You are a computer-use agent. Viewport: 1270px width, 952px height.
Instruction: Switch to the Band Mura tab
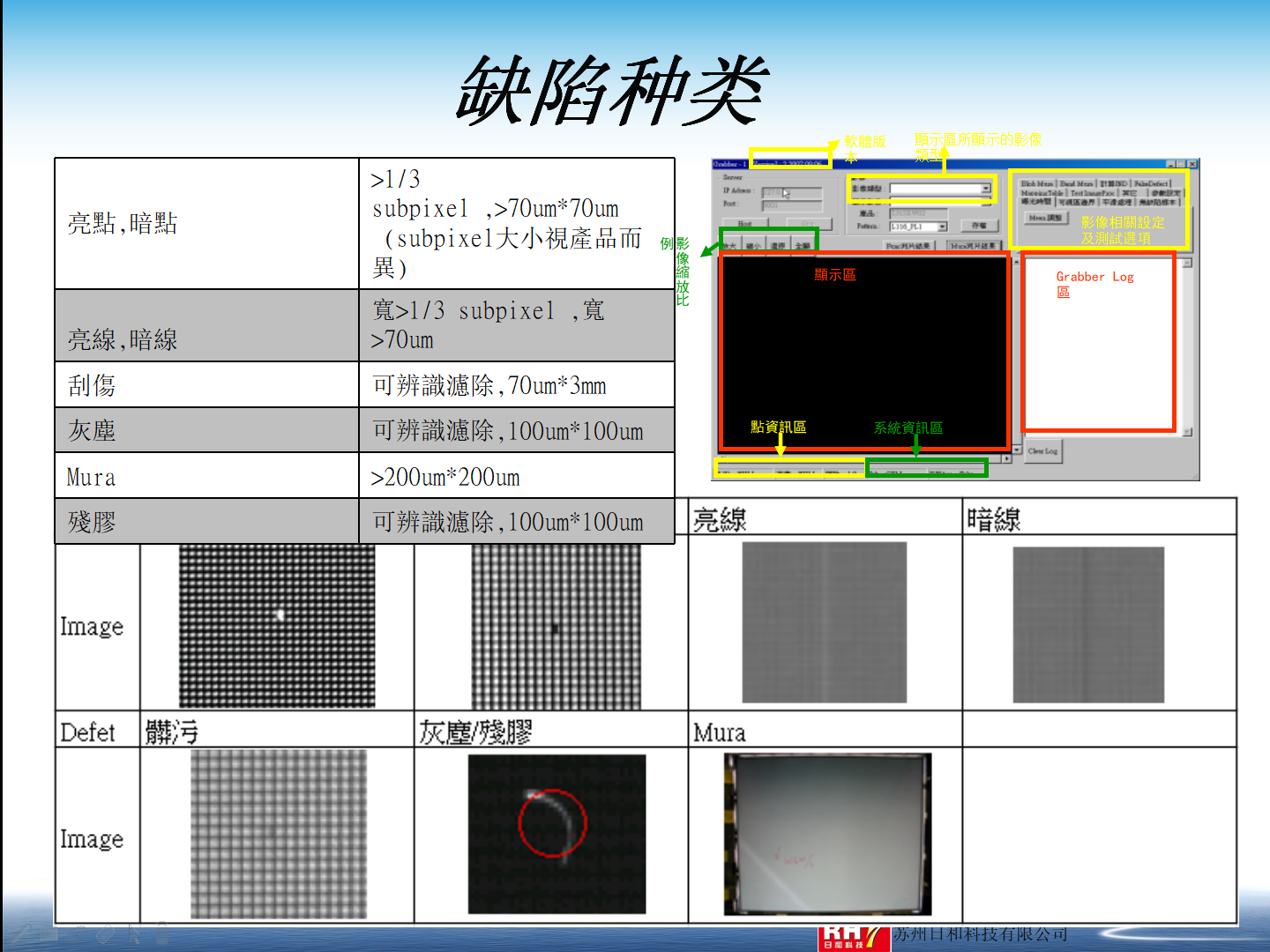point(1077,183)
